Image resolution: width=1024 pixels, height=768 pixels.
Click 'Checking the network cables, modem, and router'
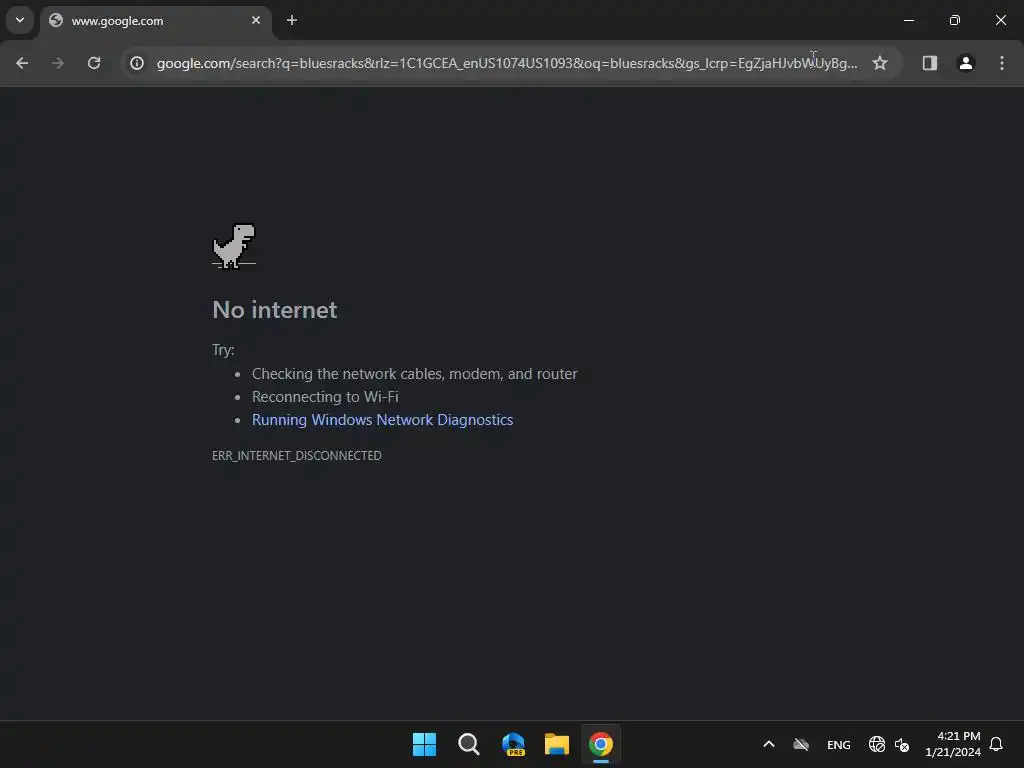(415, 374)
